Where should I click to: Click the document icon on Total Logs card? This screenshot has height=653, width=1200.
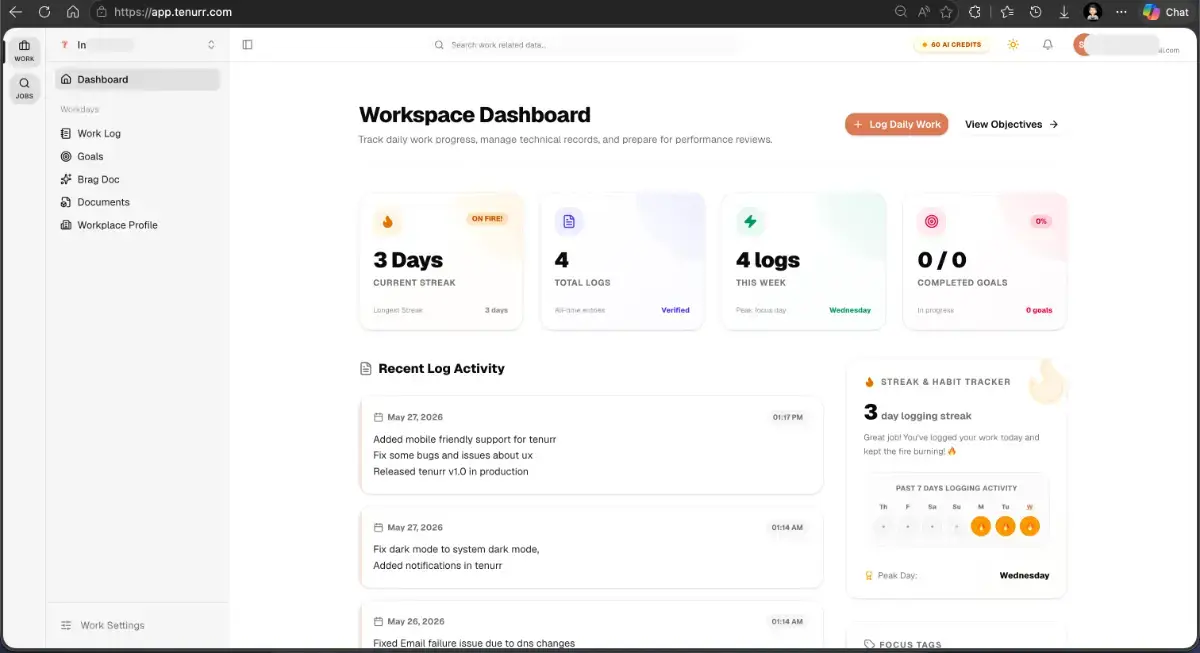(569, 222)
